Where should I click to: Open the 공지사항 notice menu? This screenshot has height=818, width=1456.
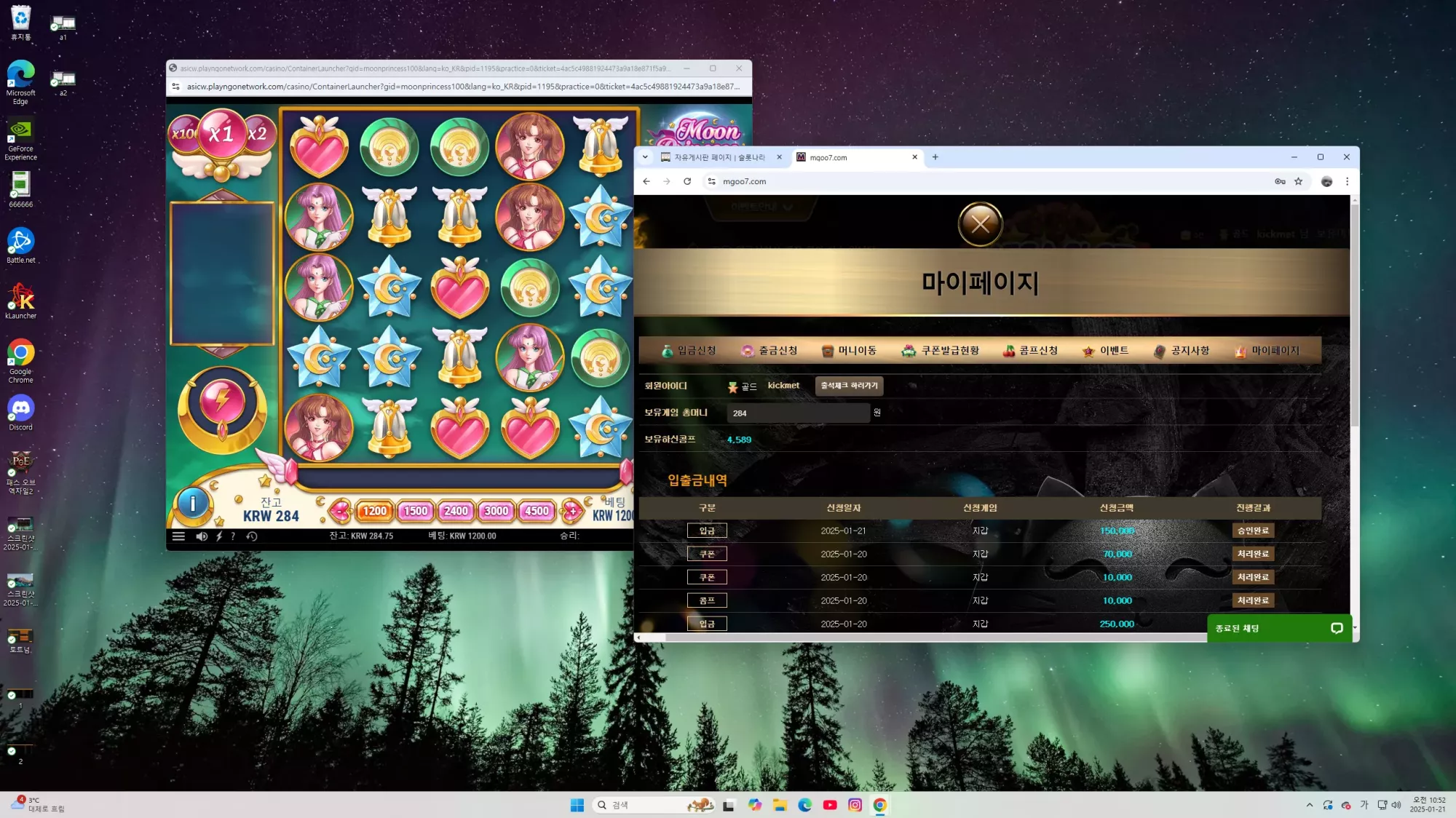[x=1182, y=351]
